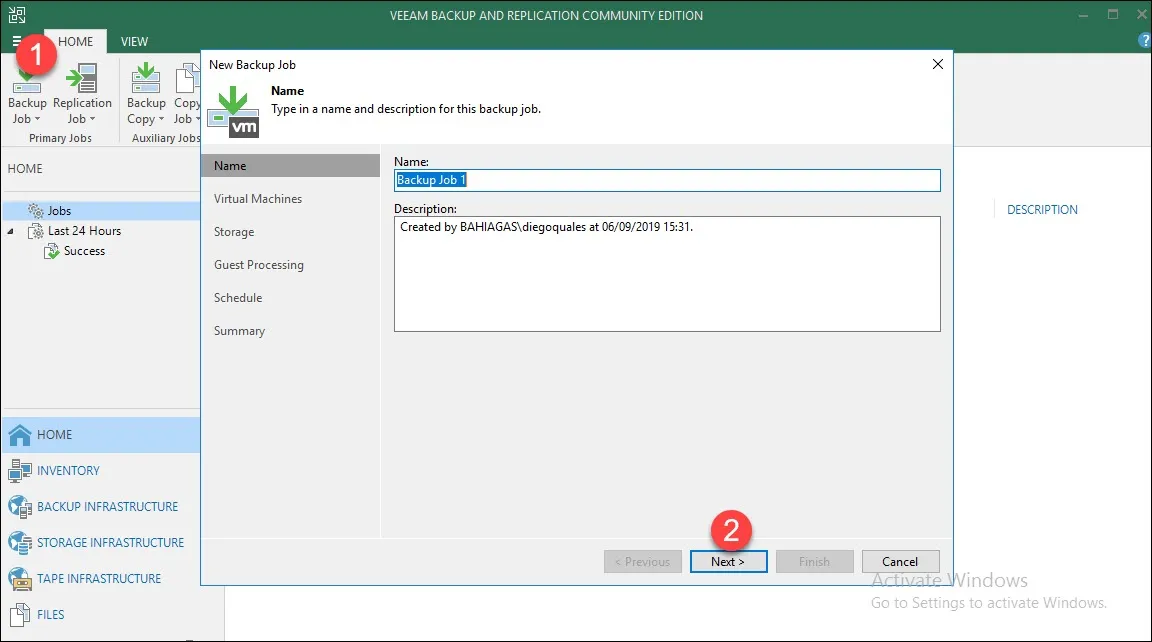Open the Inventory view in sidebar
1152x642 pixels.
[x=68, y=470]
